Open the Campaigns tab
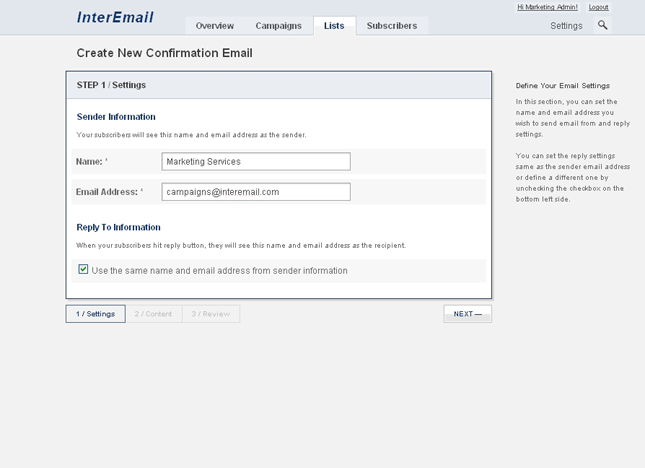This screenshot has width=645, height=468. 278,26
